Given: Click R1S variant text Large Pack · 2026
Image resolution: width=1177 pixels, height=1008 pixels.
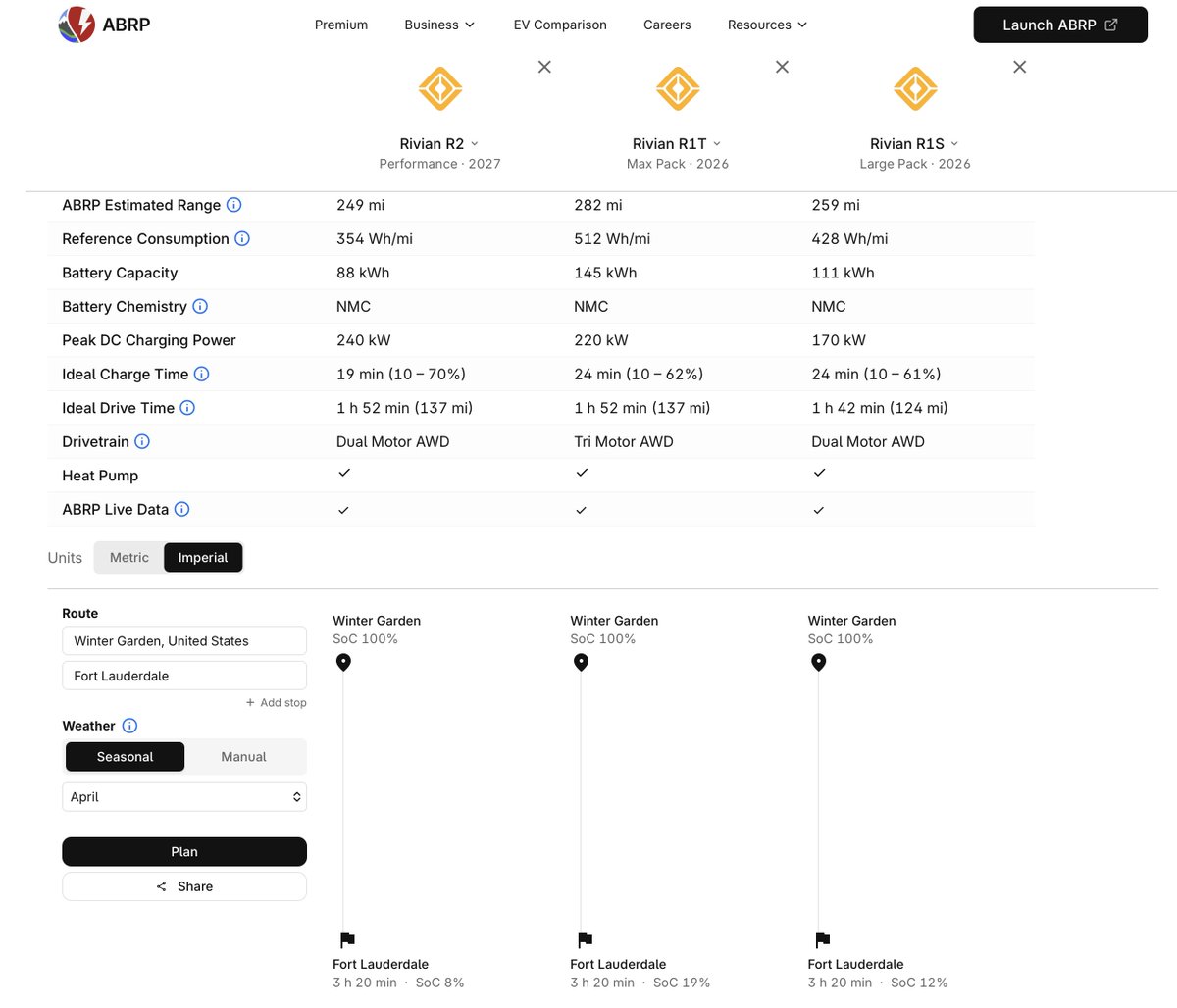Looking at the screenshot, I should (x=915, y=164).
